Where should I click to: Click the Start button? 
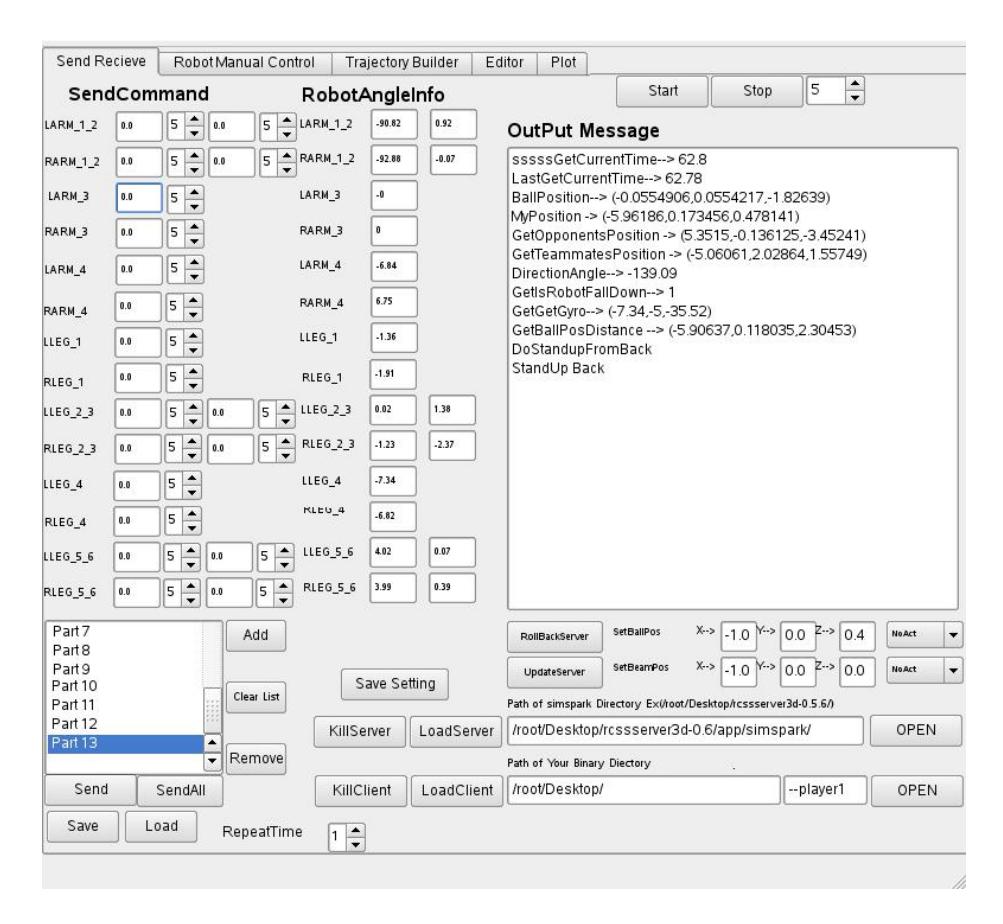coord(663,91)
